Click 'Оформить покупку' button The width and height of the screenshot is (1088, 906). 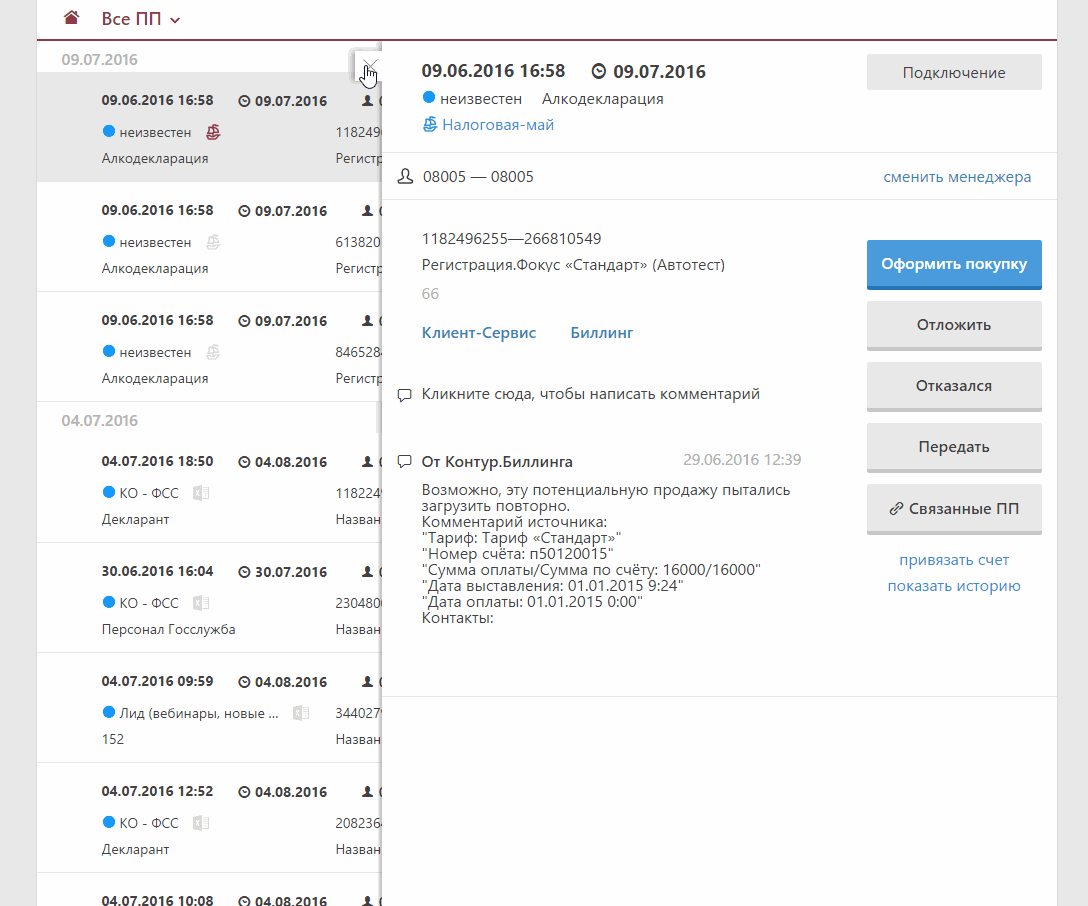tap(954, 264)
